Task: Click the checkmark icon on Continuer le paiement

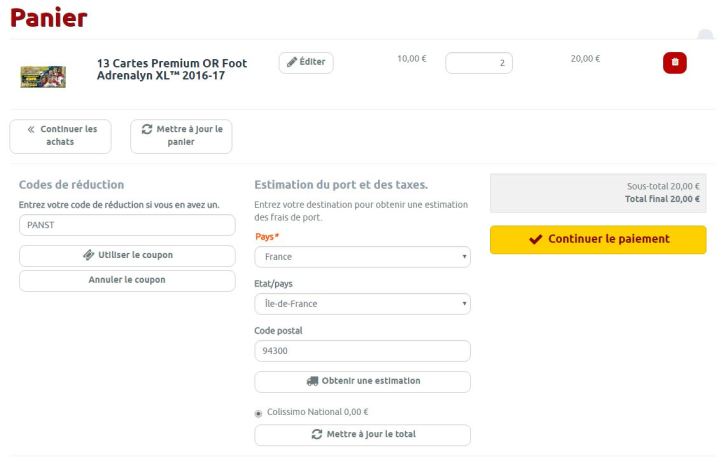Action: (535, 240)
